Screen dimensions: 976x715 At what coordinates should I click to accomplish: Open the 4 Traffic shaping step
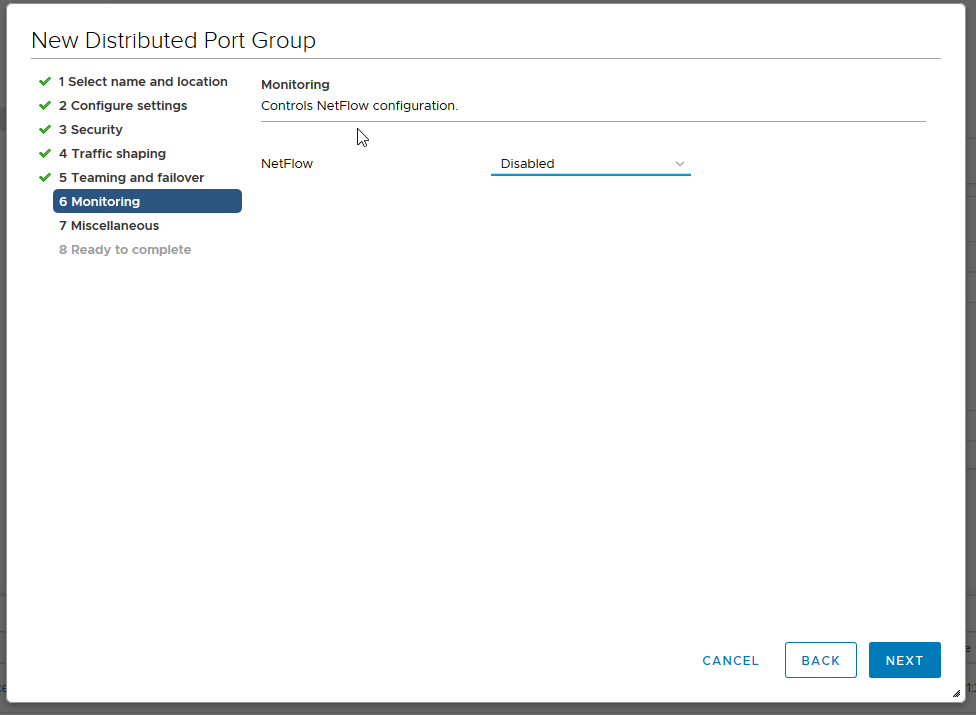click(113, 153)
